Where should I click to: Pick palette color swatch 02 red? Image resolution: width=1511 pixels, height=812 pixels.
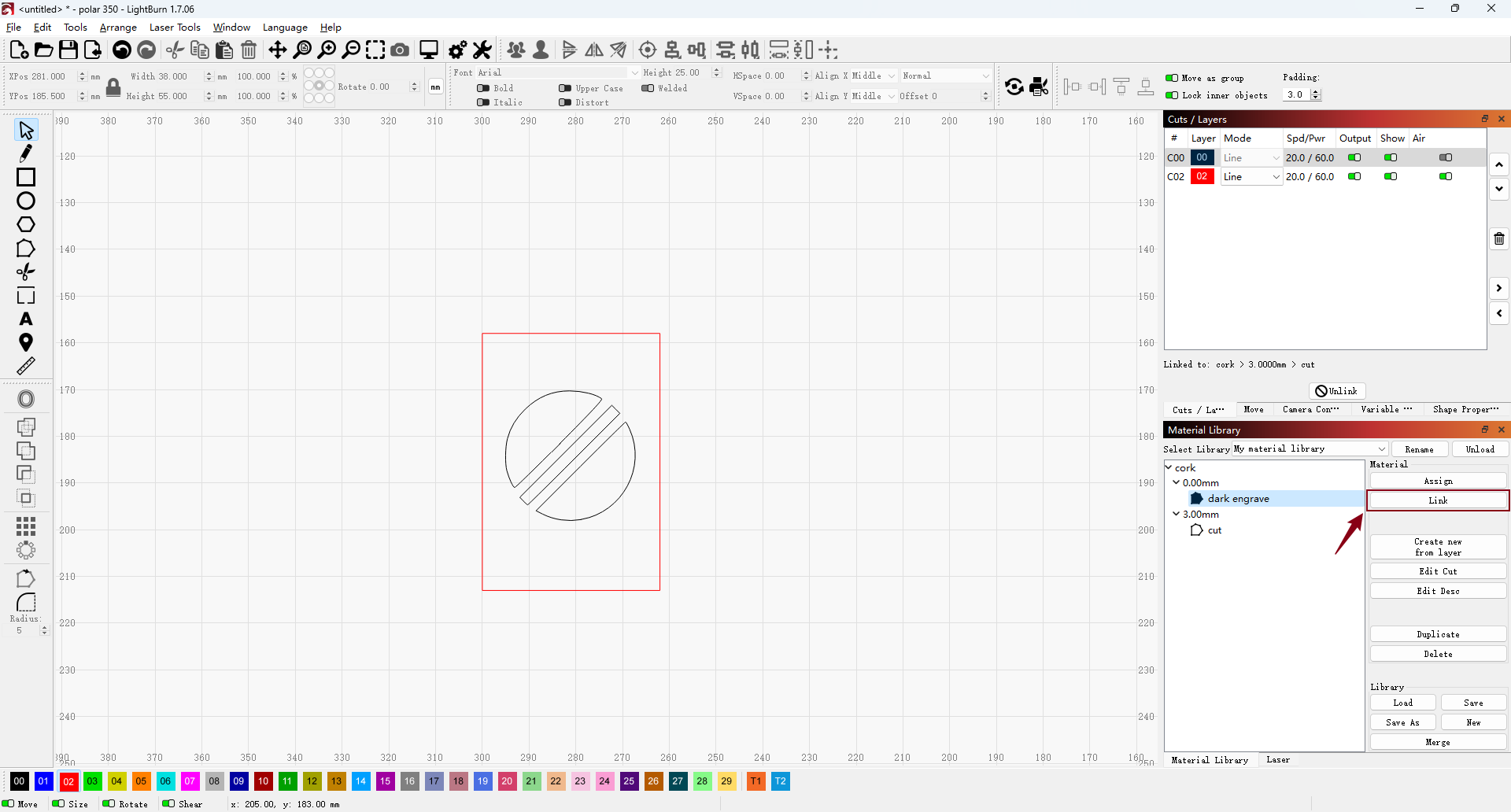click(x=68, y=781)
